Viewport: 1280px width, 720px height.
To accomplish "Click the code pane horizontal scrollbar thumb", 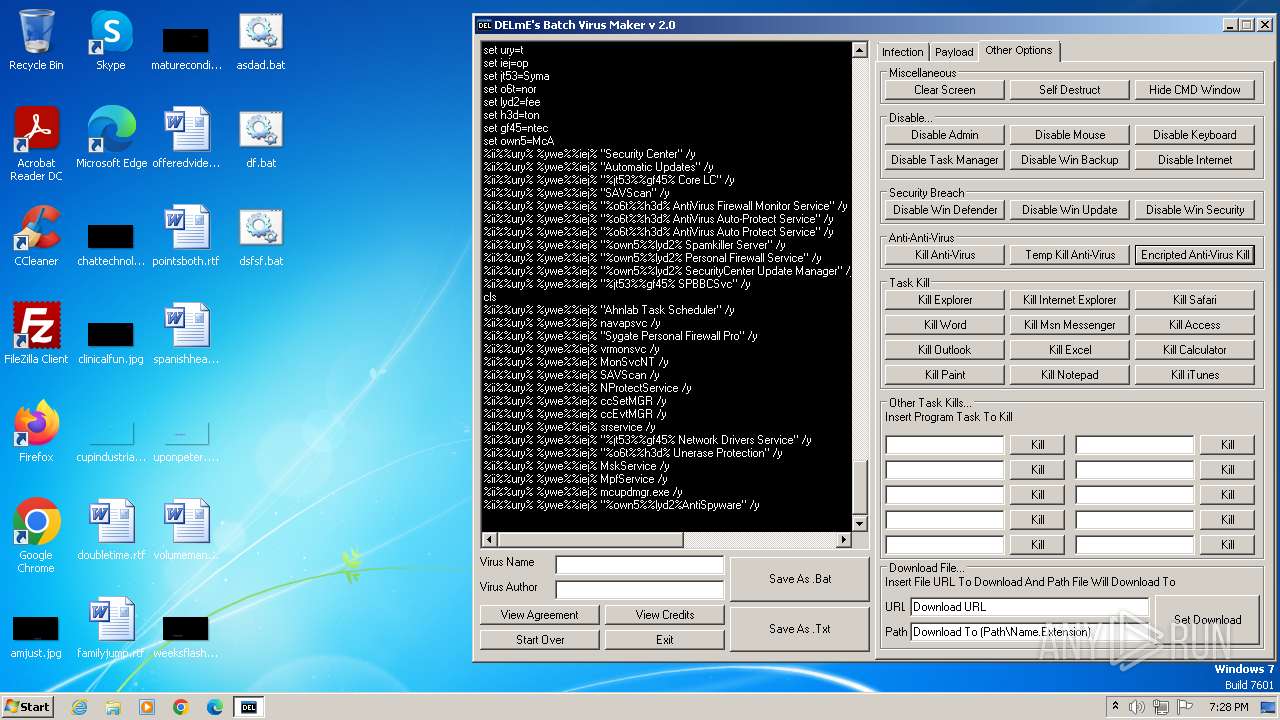I will click(590, 540).
